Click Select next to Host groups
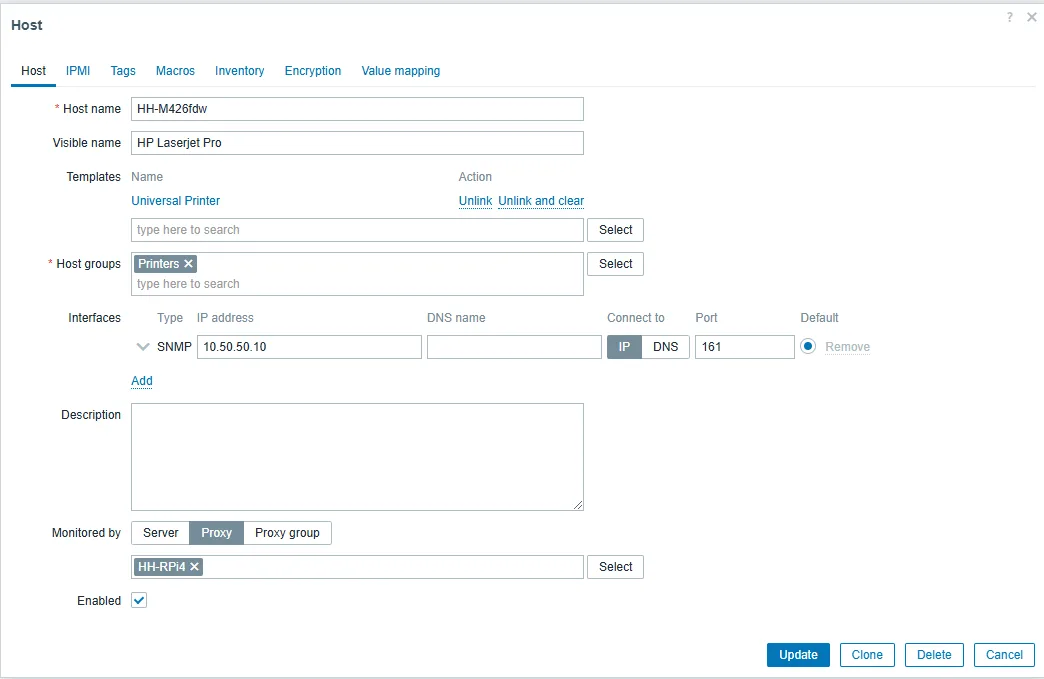Image resolution: width=1044 pixels, height=679 pixels. pos(615,264)
